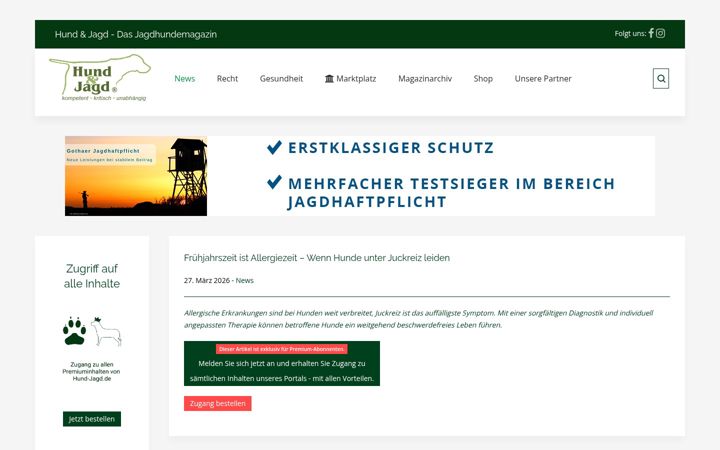
Task: Click the 'Folgt uns:' label
Action: [x=630, y=34]
